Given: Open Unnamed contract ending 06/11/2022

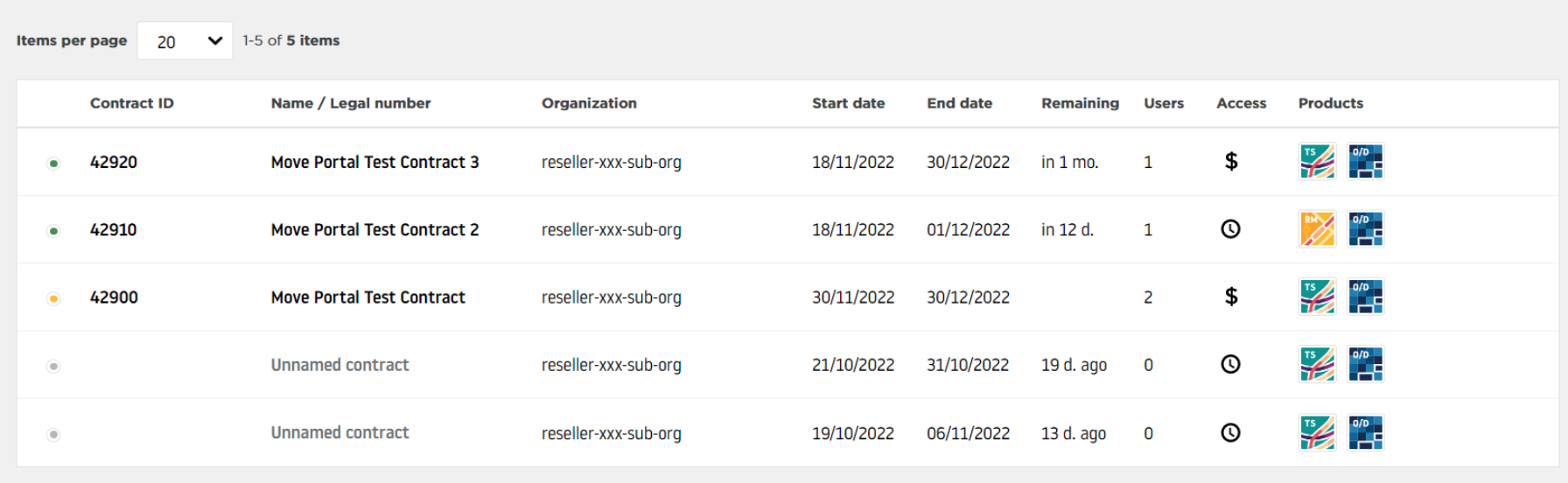Looking at the screenshot, I should click(x=339, y=432).
